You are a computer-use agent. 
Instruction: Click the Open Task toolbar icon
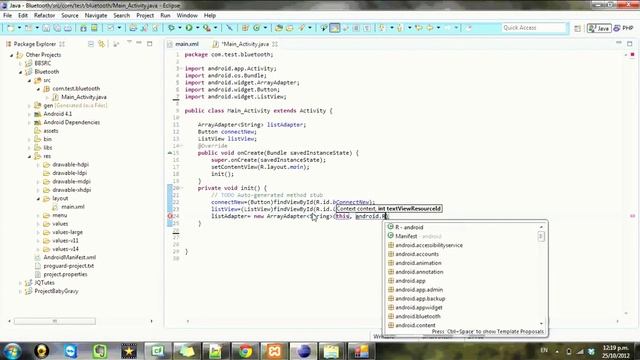tap(289, 28)
